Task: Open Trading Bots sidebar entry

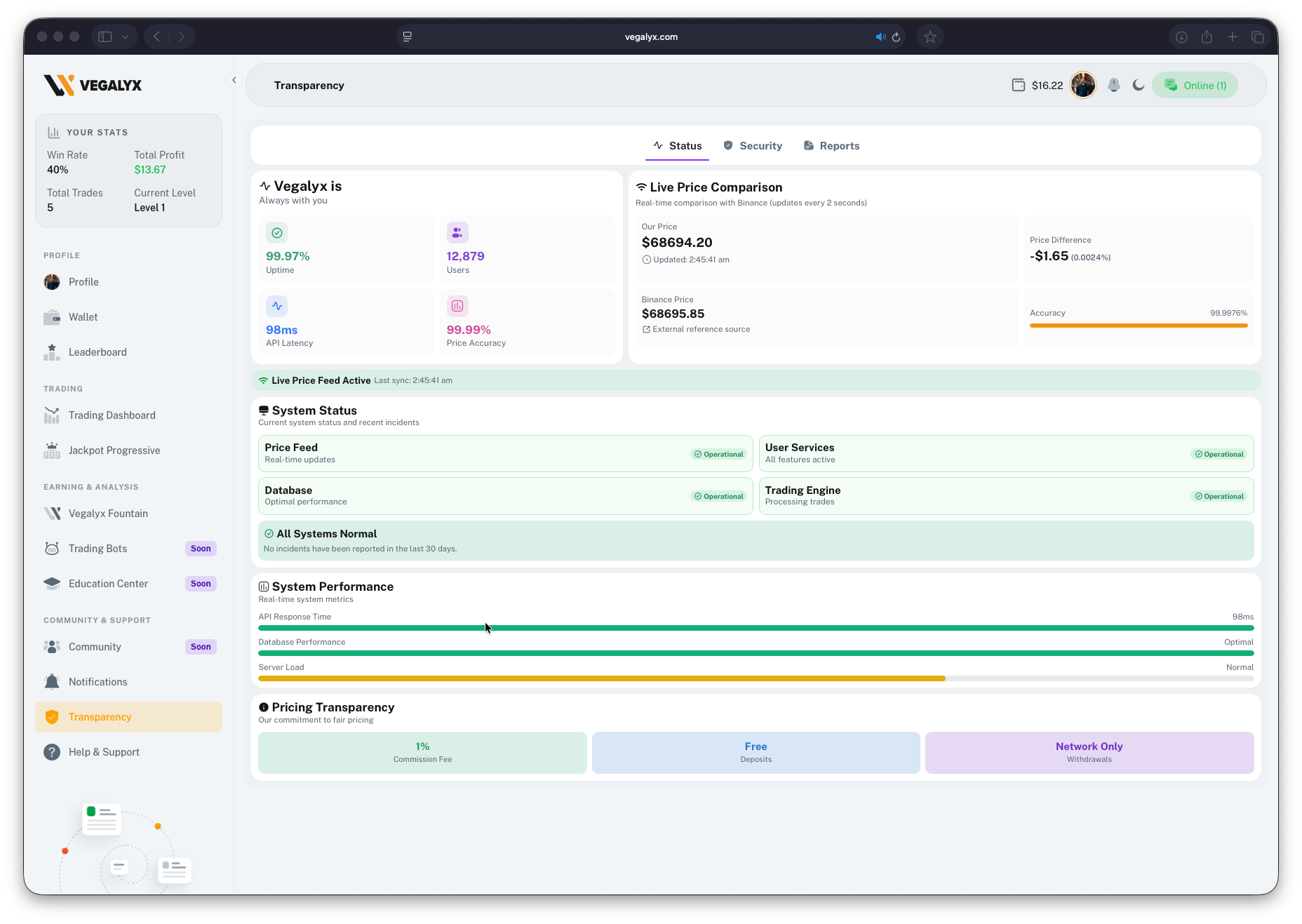Action: tap(128, 549)
